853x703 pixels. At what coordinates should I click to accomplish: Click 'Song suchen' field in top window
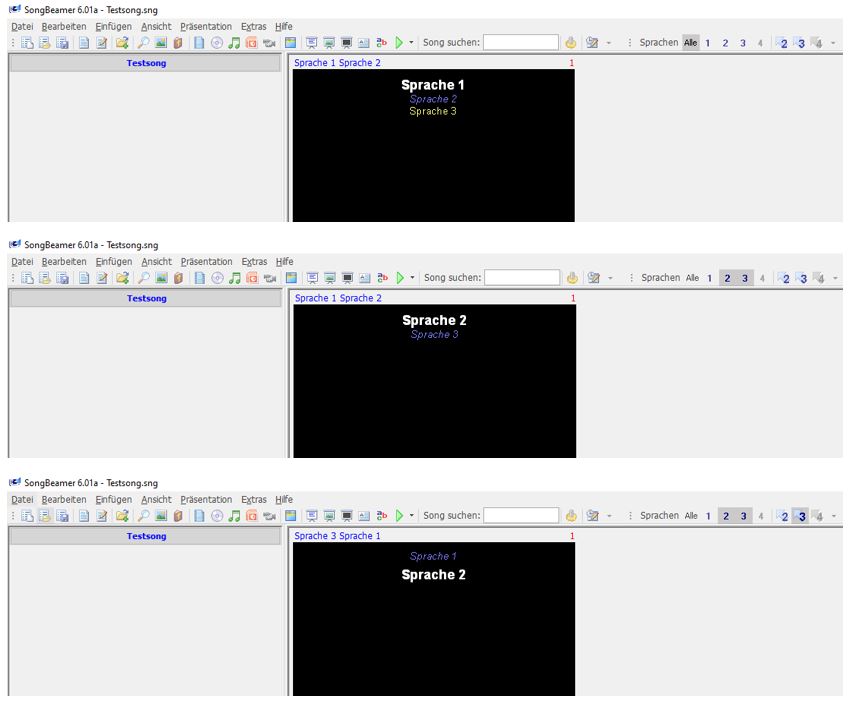(x=521, y=42)
